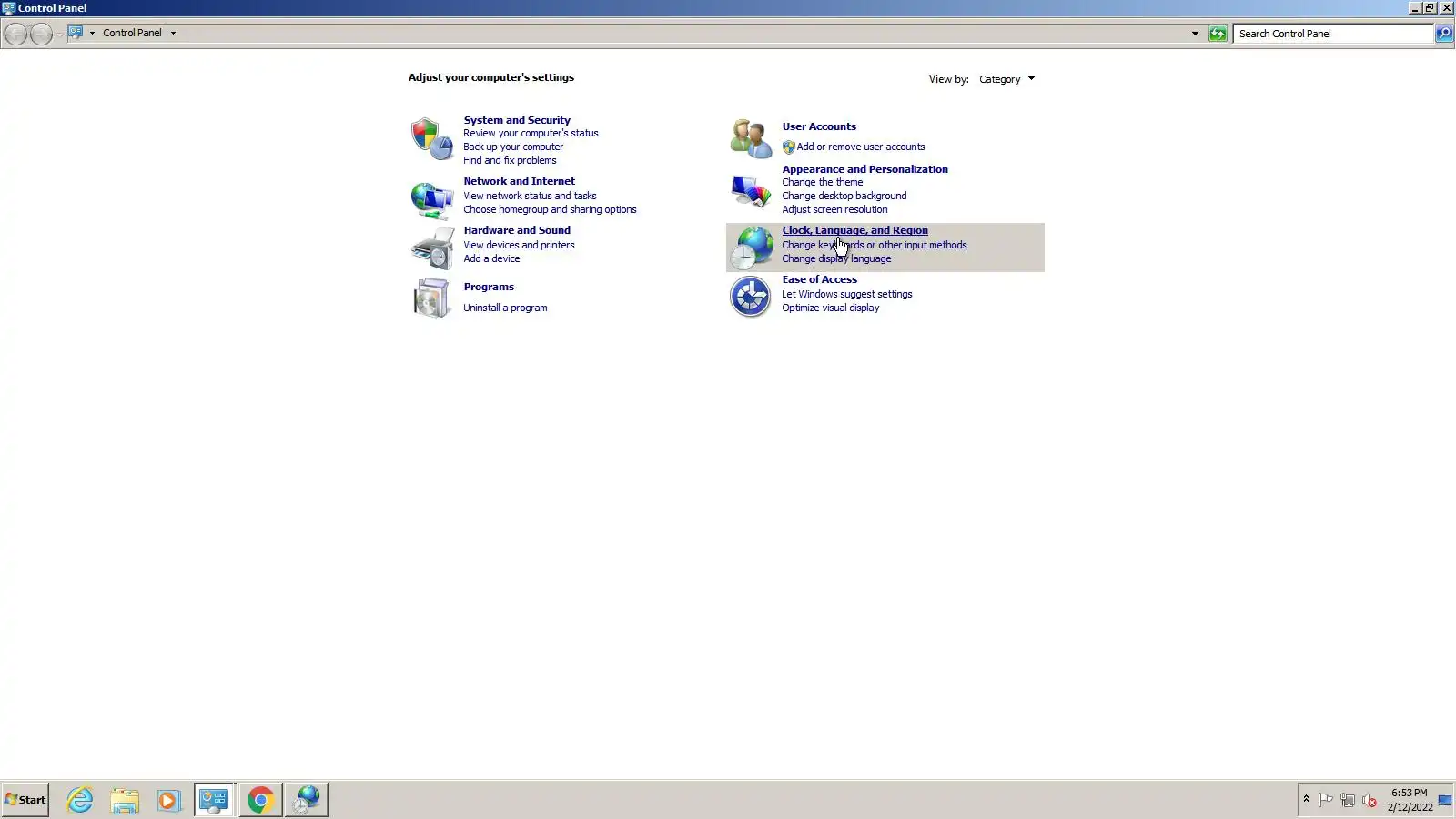Image resolution: width=1456 pixels, height=819 pixels.
Task: Click the Back navigation arrow button
Action: [15, 35]
